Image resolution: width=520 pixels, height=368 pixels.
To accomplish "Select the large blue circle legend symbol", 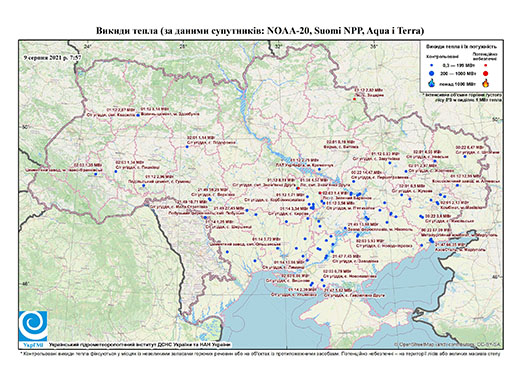I will tap(432, 73).
